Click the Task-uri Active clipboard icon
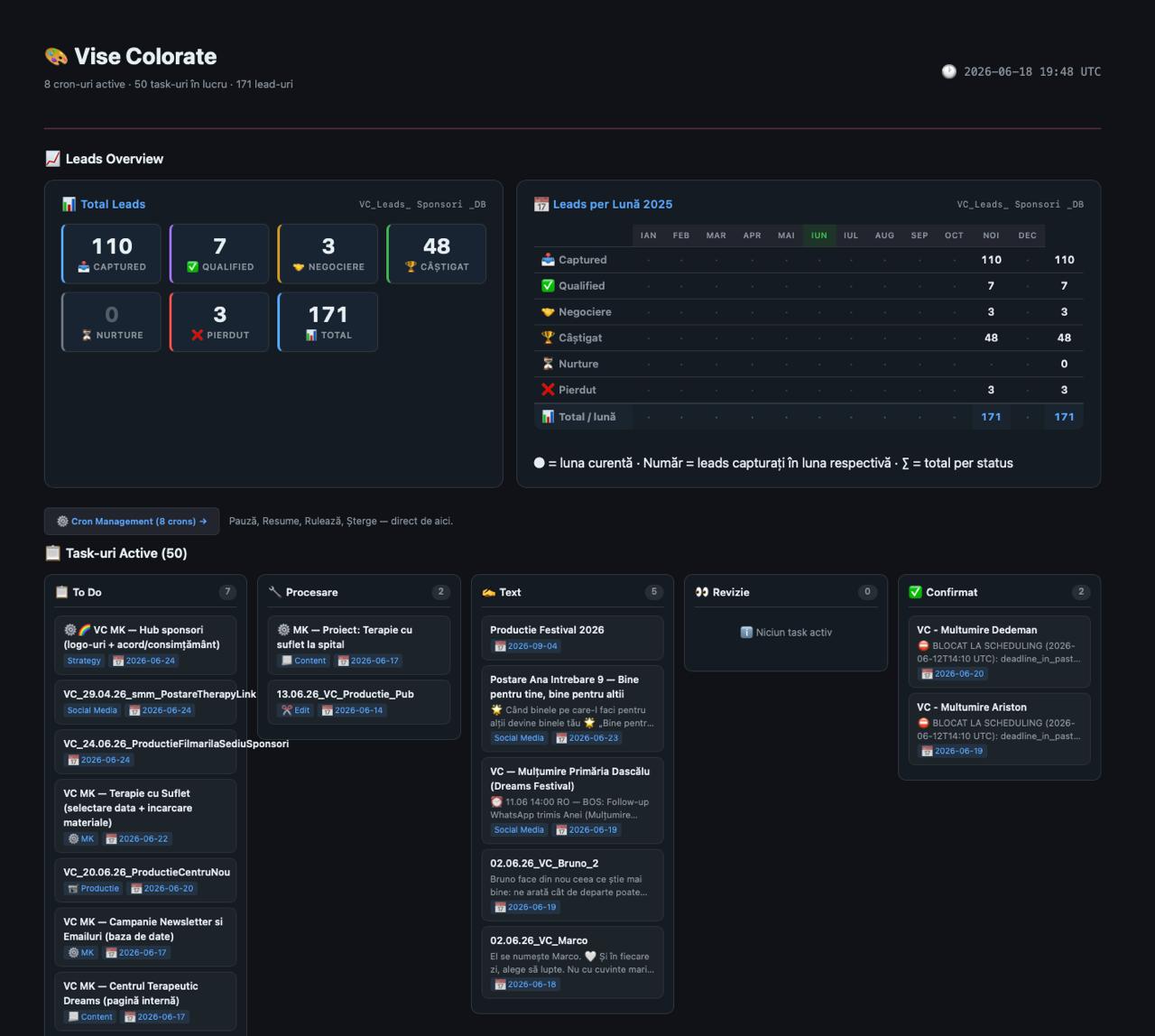 pos(52,553)
